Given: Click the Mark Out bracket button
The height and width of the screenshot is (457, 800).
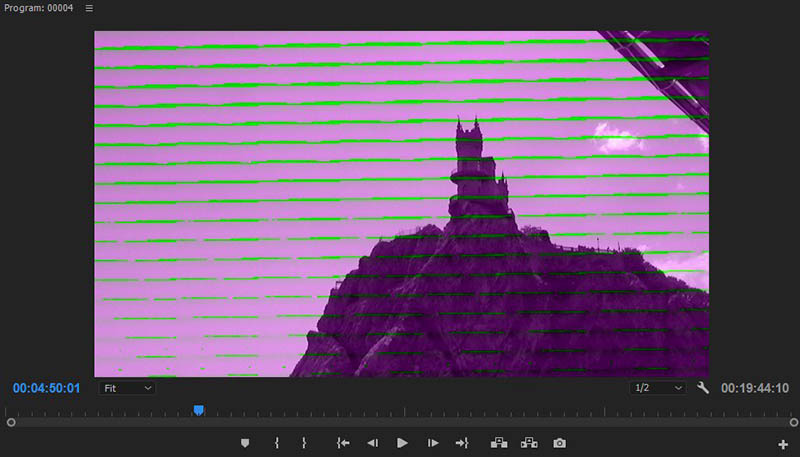Looking at the screenshot, I should 304,443.
